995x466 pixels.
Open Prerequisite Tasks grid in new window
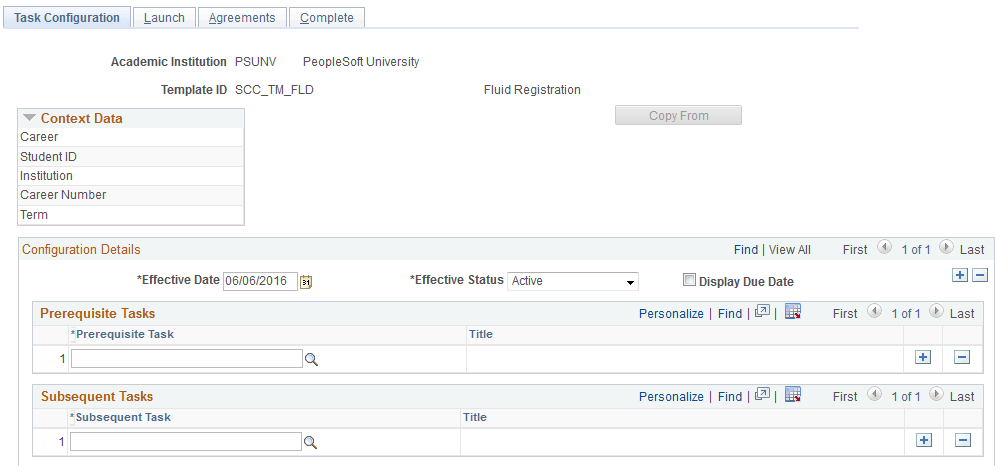click(763, 311)
